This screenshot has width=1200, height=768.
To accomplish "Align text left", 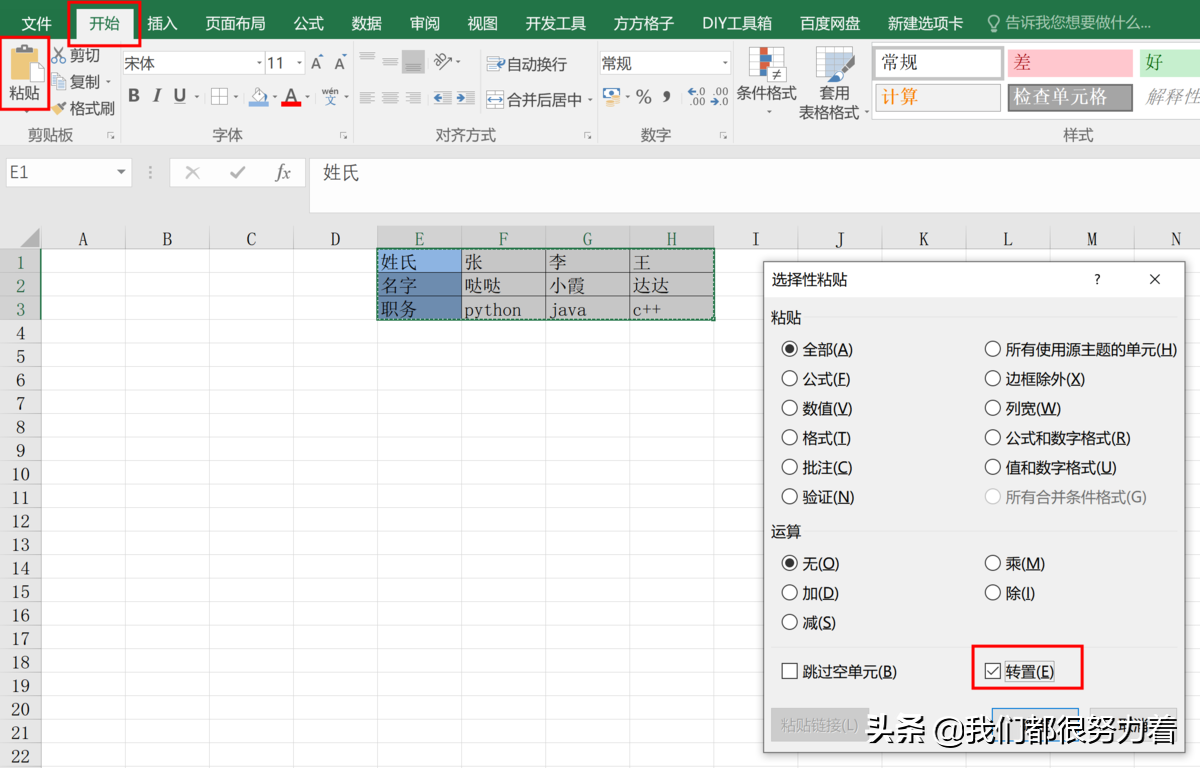I will [x=367, y=98].
